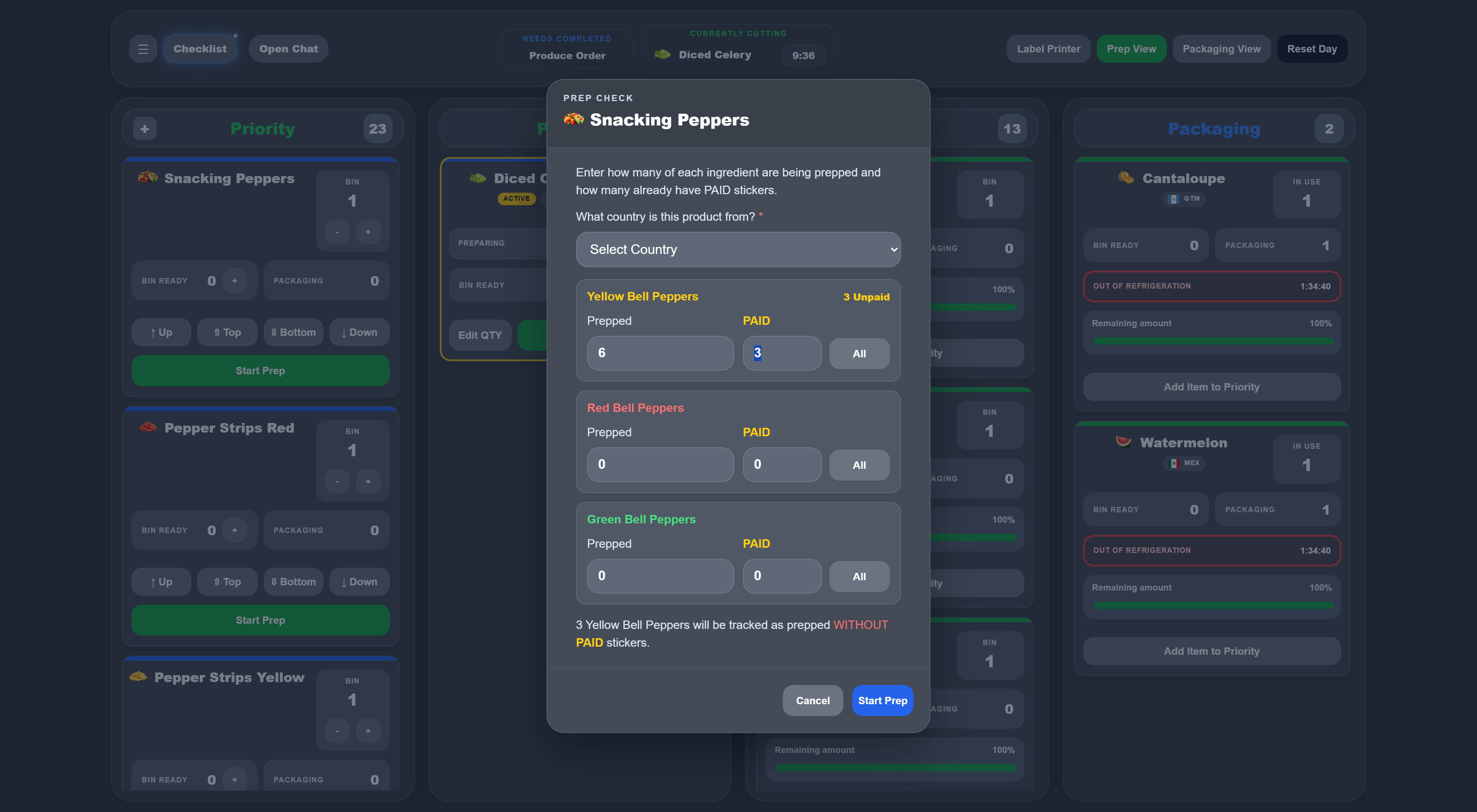Move Snacking Peppers to Top
Viewport: 1477px width, 812px height.
227,332
